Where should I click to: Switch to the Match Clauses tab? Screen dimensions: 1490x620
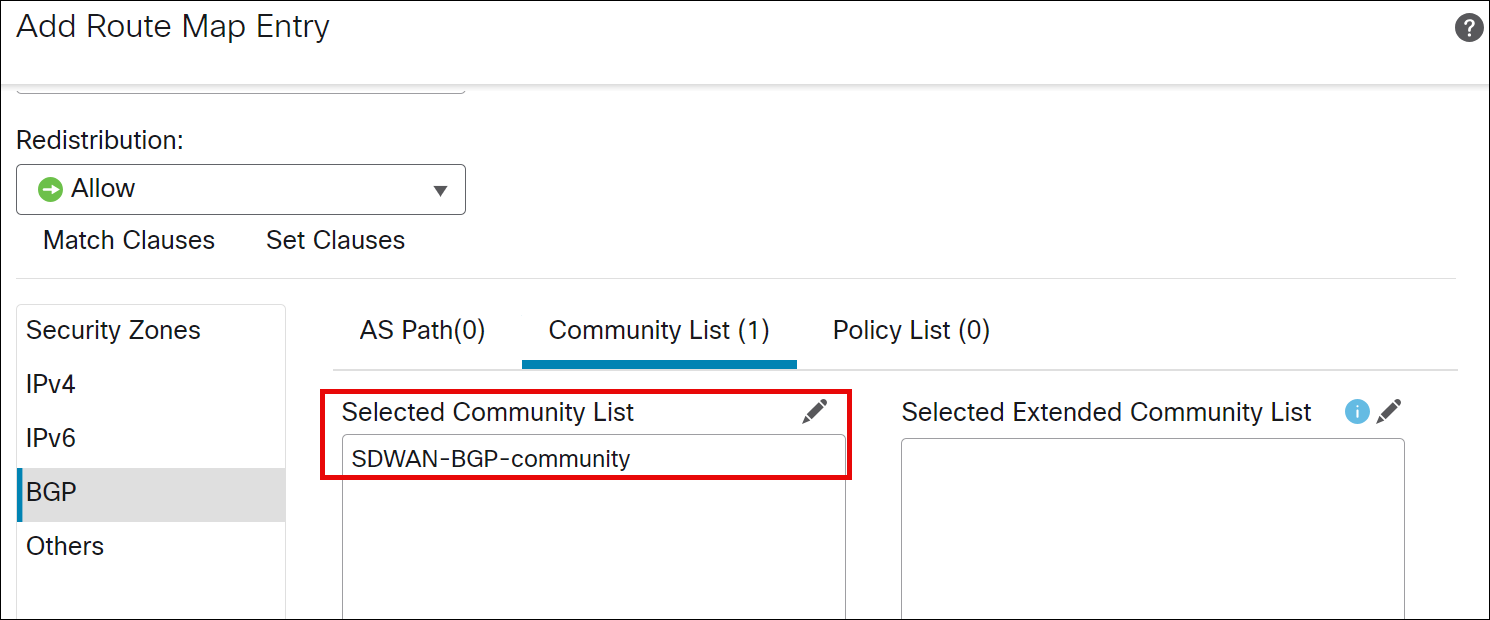click(x=129, y=240)
